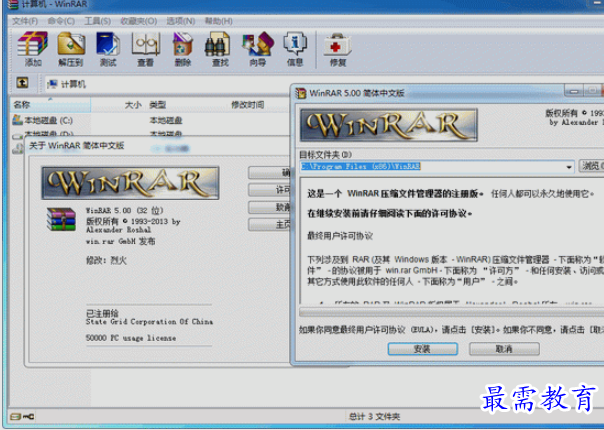Click the main WinRAR window title icon

[x=13, y=5]
